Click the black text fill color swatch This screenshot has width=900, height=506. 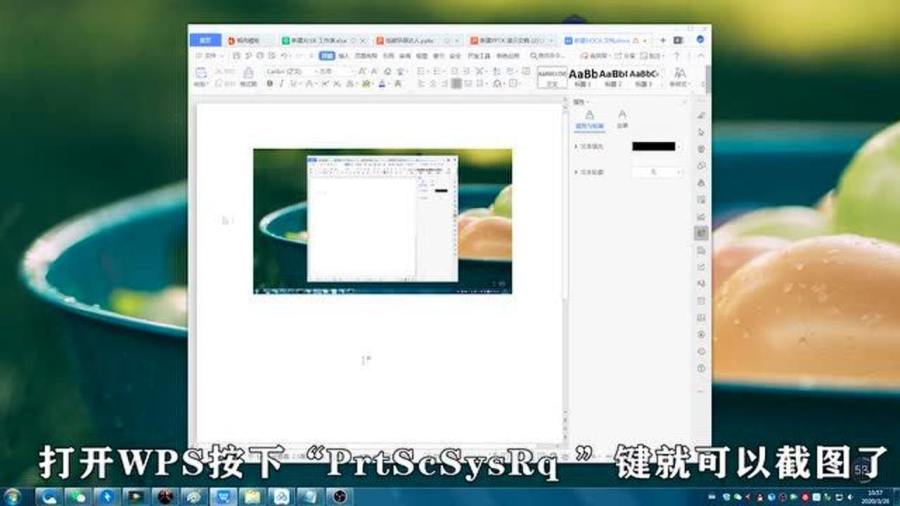[x=653, y=146]
